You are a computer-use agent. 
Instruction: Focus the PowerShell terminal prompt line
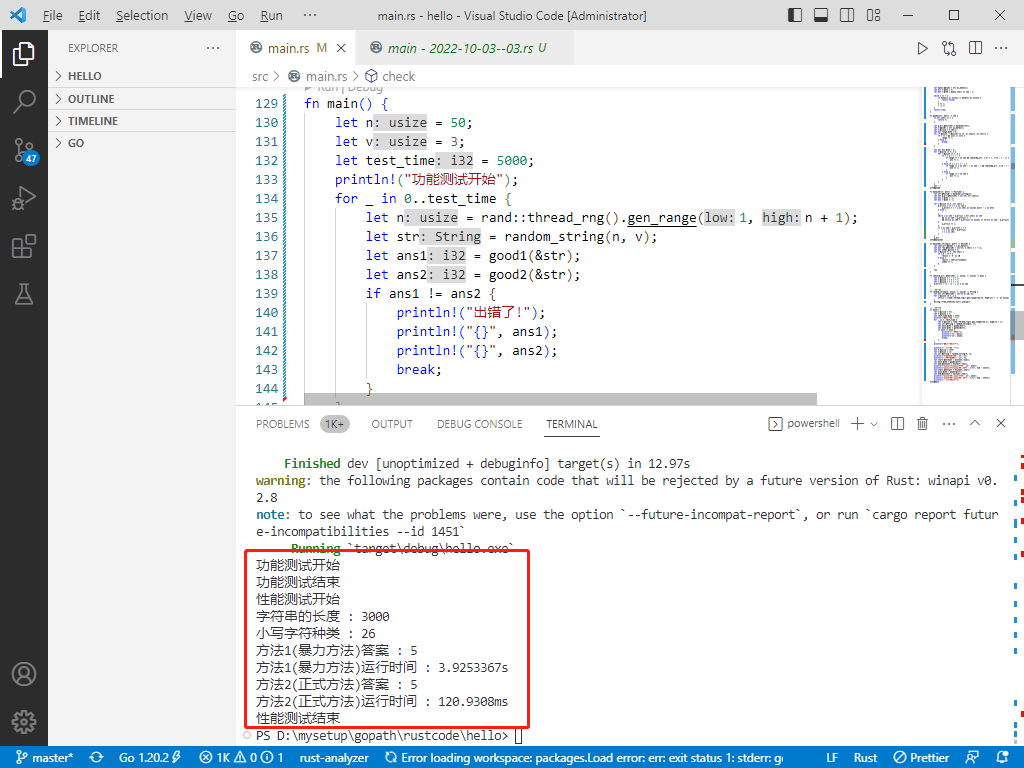[389, 736]
